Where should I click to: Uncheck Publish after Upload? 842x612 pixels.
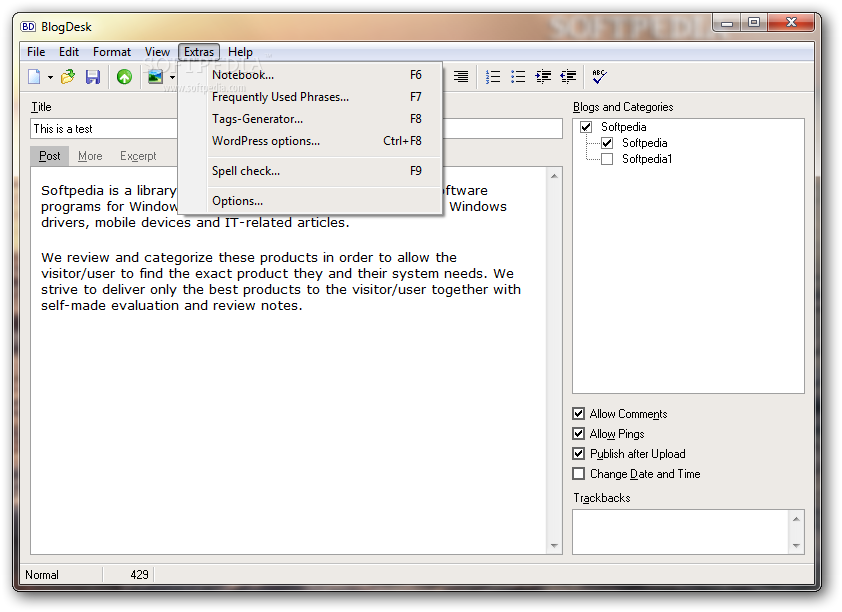click(x=578, y=454)
